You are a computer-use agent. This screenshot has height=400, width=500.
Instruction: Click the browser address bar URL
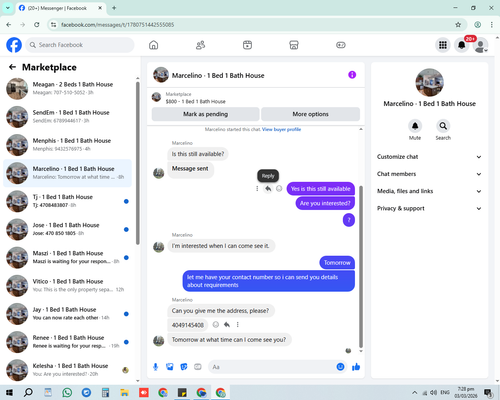coord(117,25)
